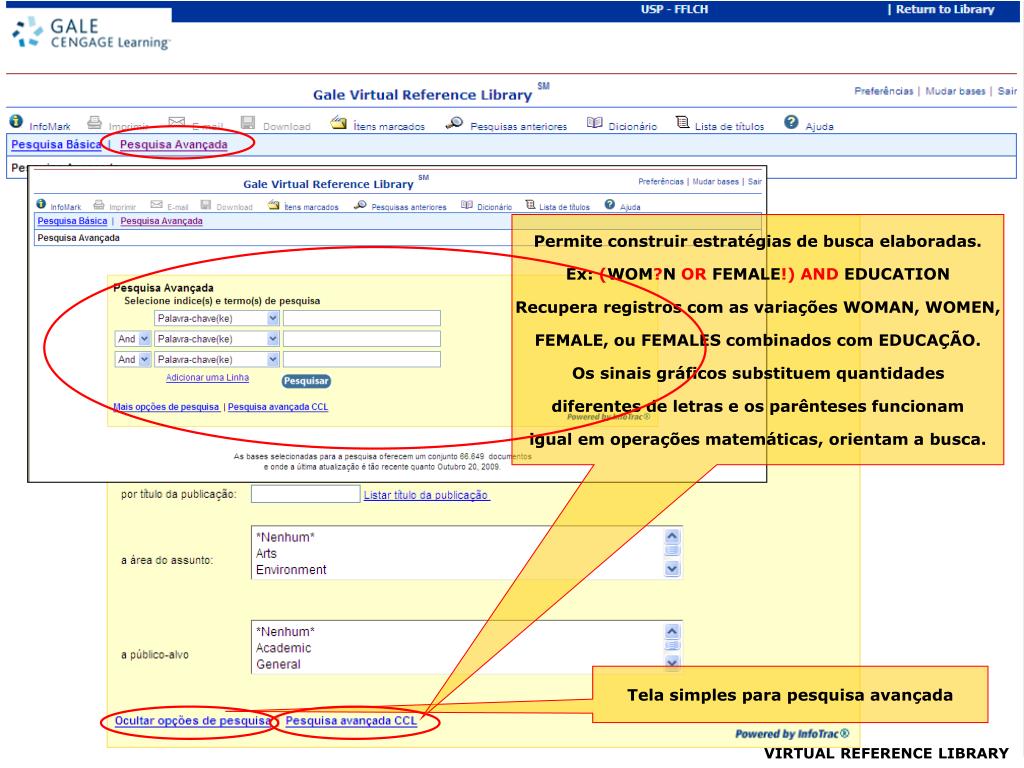This screenshot has height=768, width=1024.
Task: Select Arts in área do assunto list
Action: tap(266, 553)
